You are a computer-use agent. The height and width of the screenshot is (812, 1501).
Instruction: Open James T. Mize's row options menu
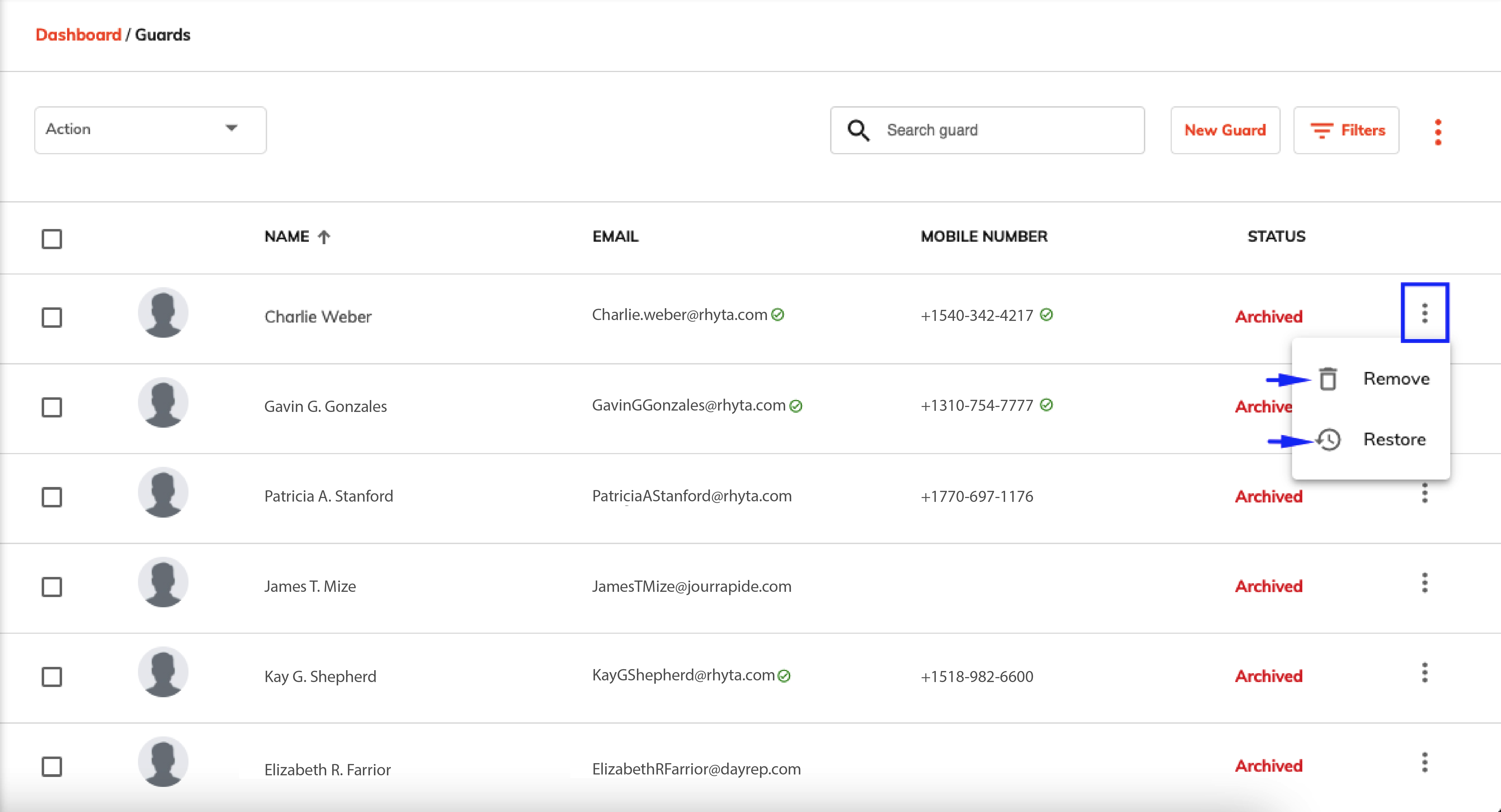tap(1425, 583)
